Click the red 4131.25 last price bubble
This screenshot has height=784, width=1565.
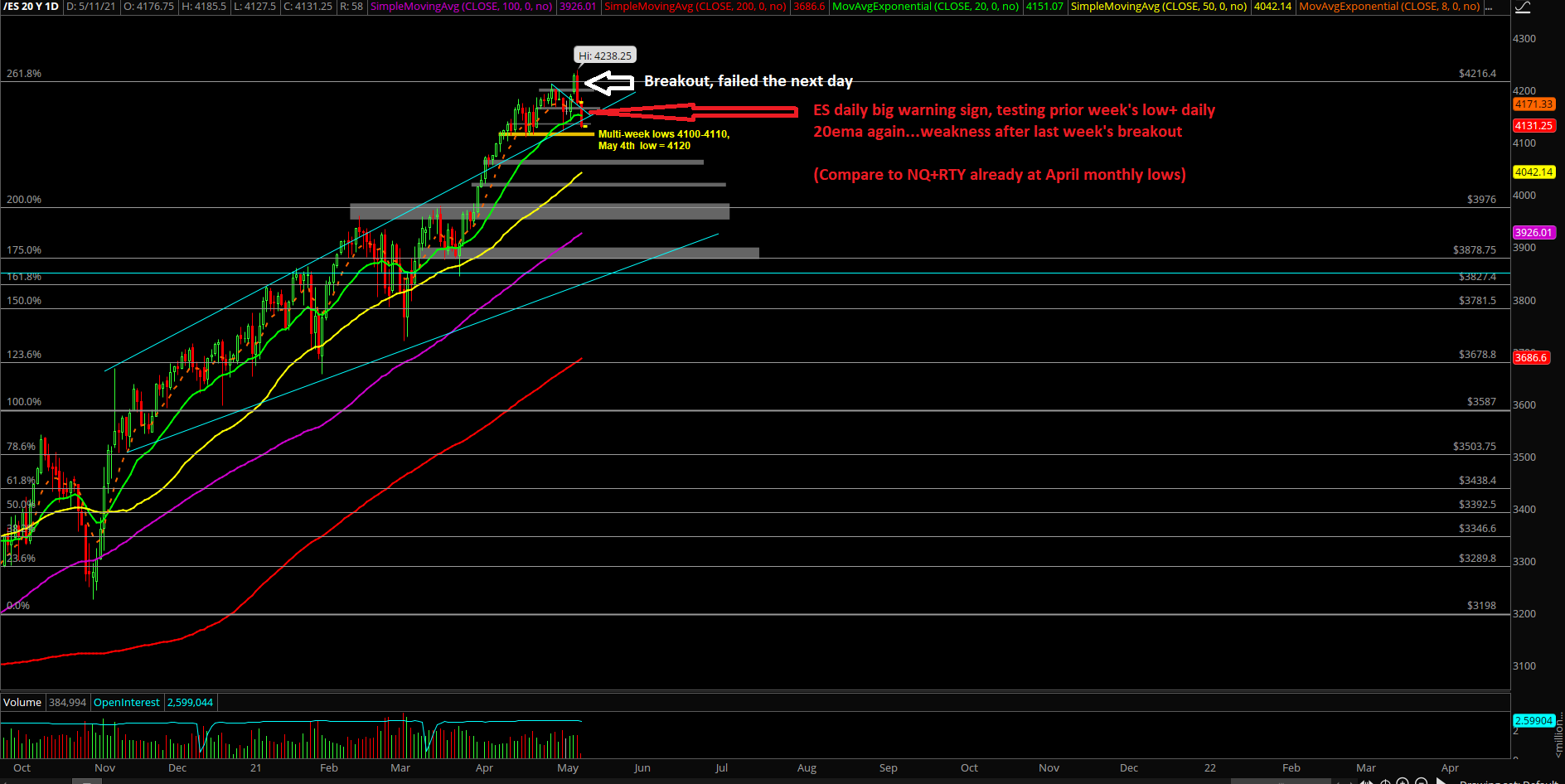point(1534,126)
